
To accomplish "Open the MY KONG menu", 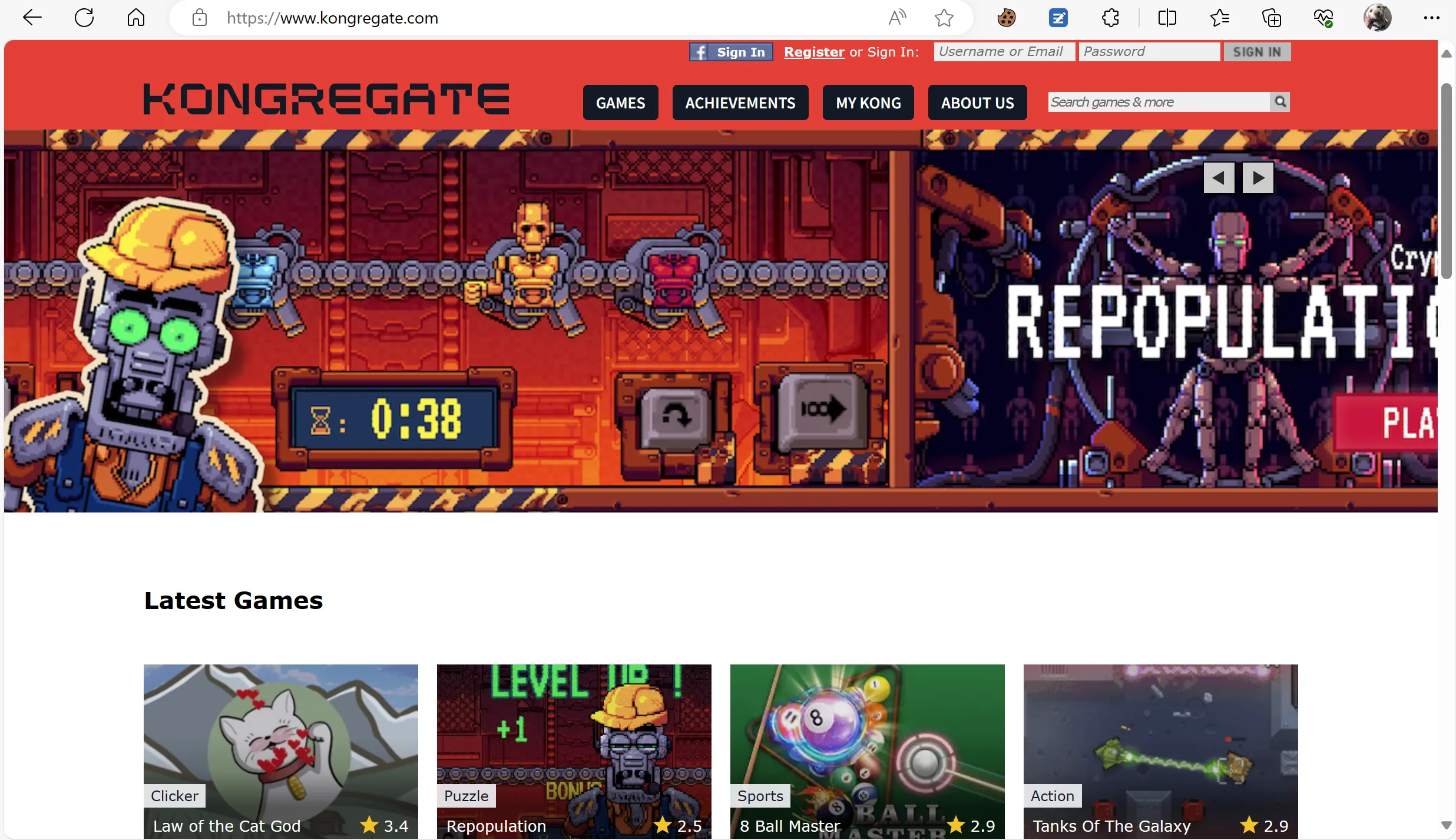I will pyautogui.click(x=868, y=102).
